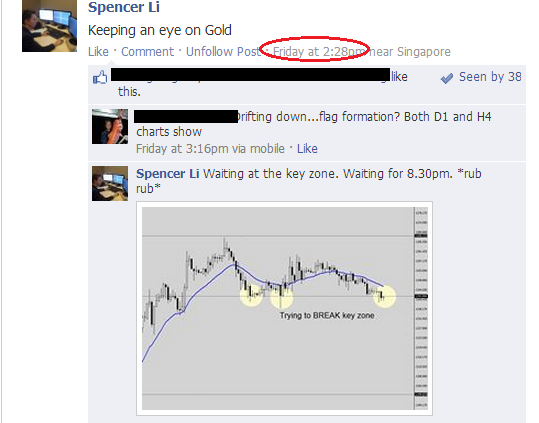Image resolution: width=539 pixels, height=423 pixels.
Task: Click Comment under the gold post
Action: 147,52
